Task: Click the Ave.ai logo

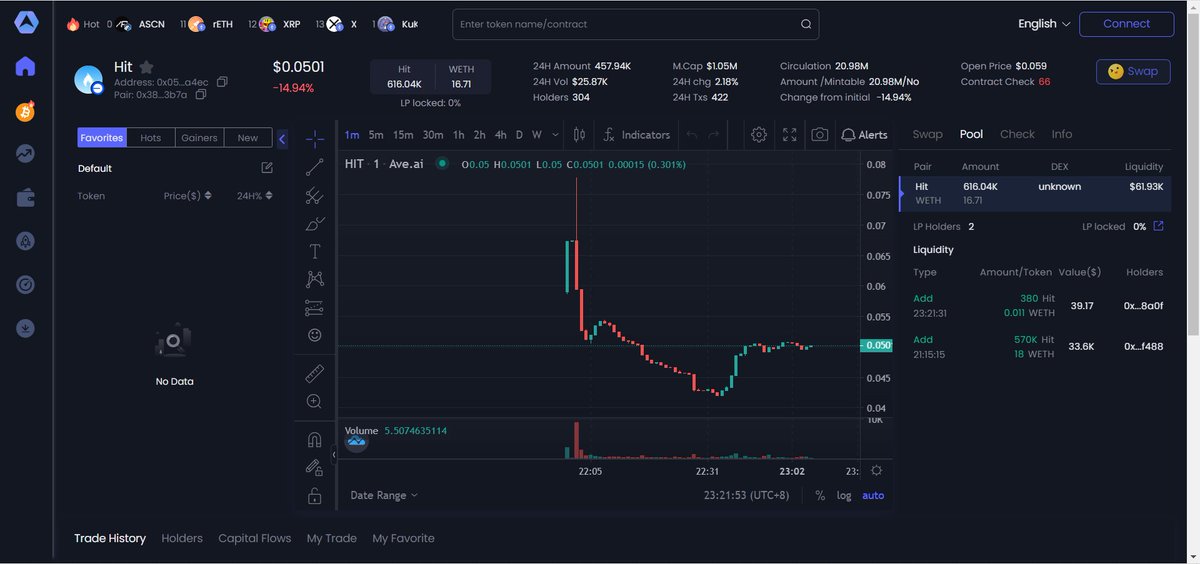Action: 25,24
